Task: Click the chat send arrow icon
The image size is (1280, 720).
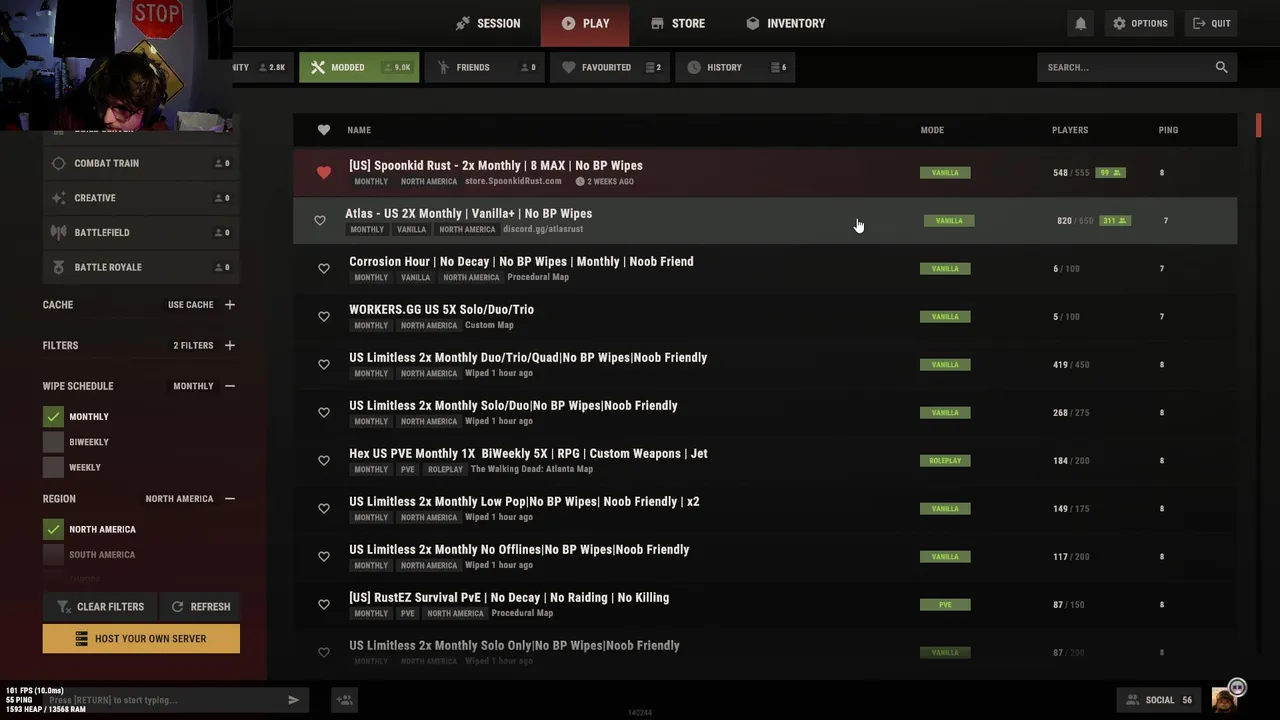Action: coord(293,700)
